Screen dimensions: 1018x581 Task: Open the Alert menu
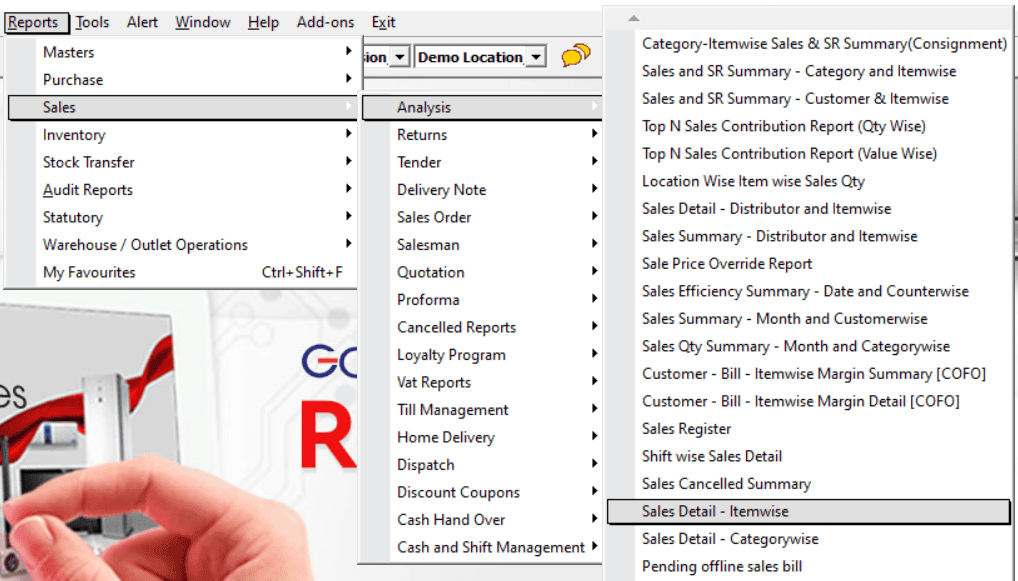click(x=142, y=22)
